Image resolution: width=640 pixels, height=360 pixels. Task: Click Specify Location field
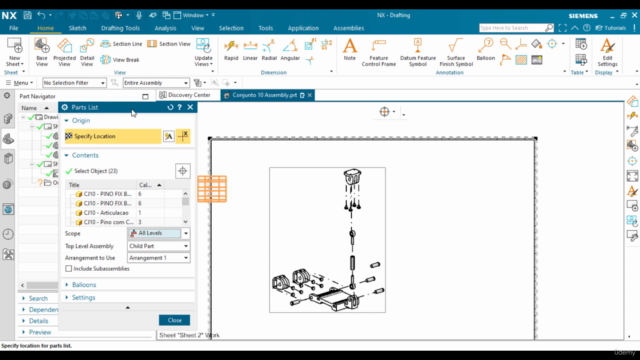(113, 136)
